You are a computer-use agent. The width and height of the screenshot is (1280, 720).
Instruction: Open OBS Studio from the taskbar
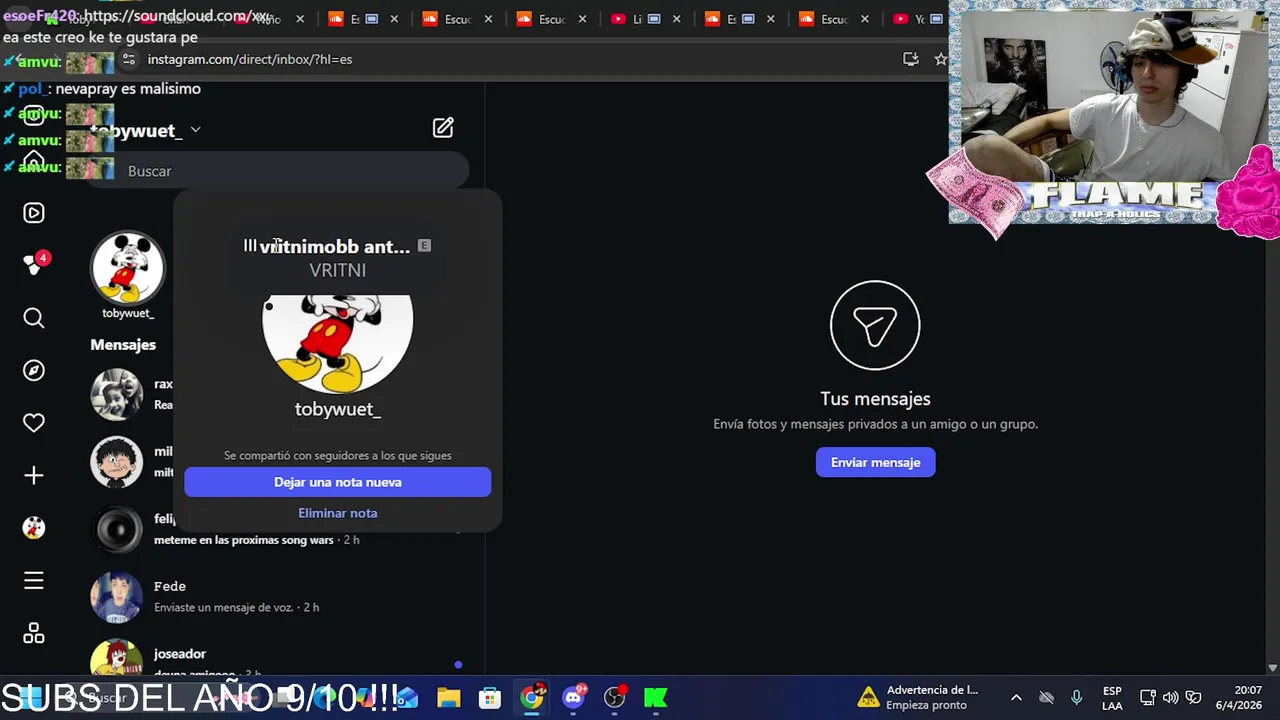click(x=615, y=697)
